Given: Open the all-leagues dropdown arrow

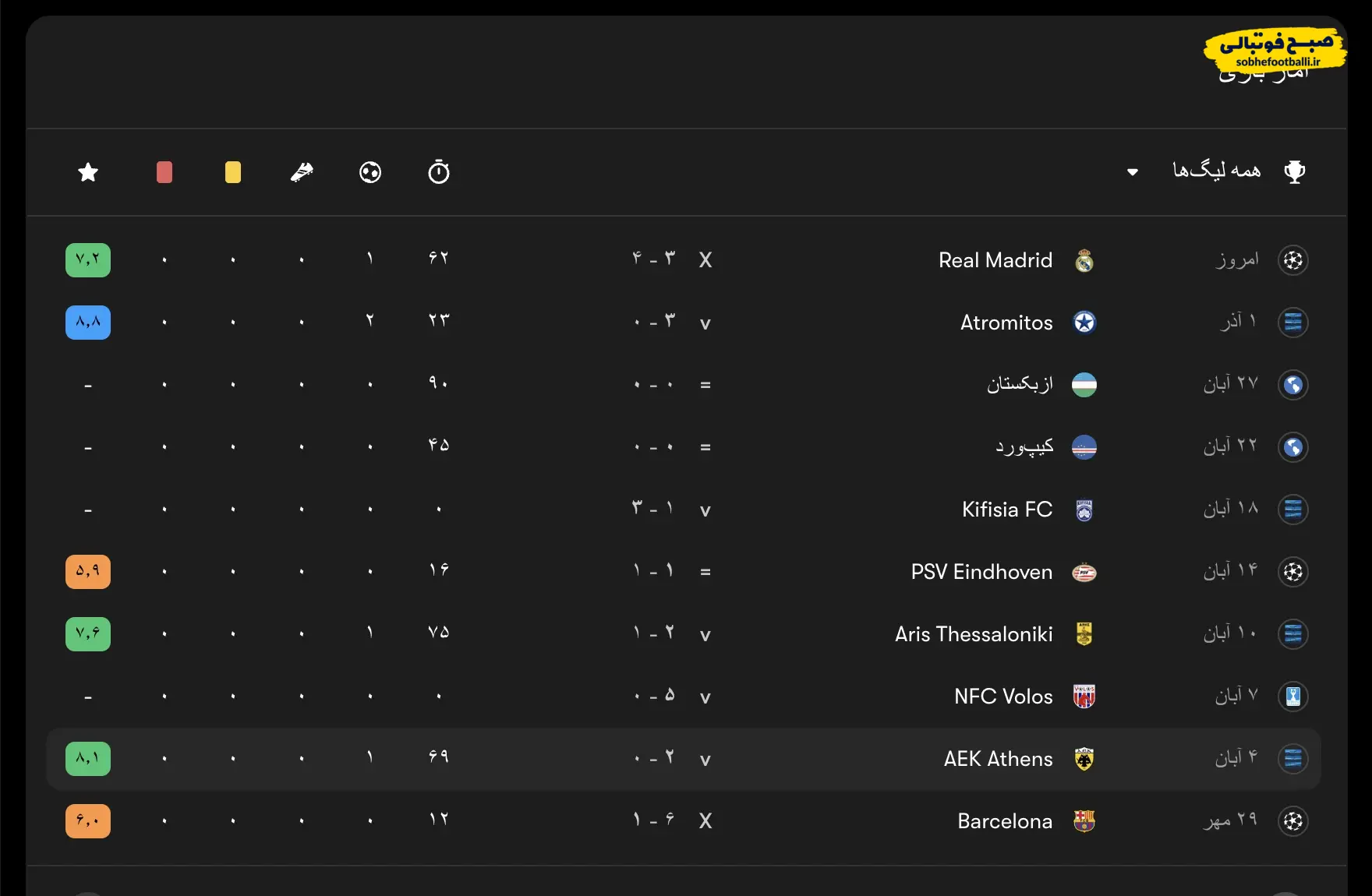Looking at the screenshot, I should click(x=1133, y=172).
